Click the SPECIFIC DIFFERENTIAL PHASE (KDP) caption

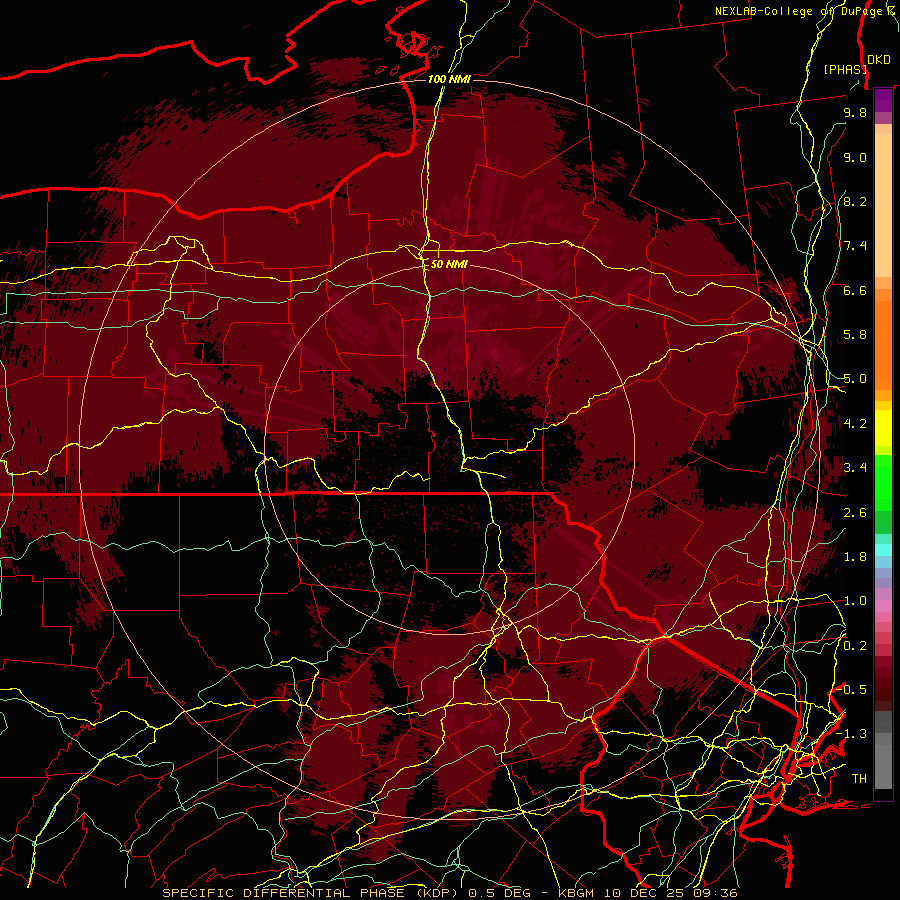point(313,893)
